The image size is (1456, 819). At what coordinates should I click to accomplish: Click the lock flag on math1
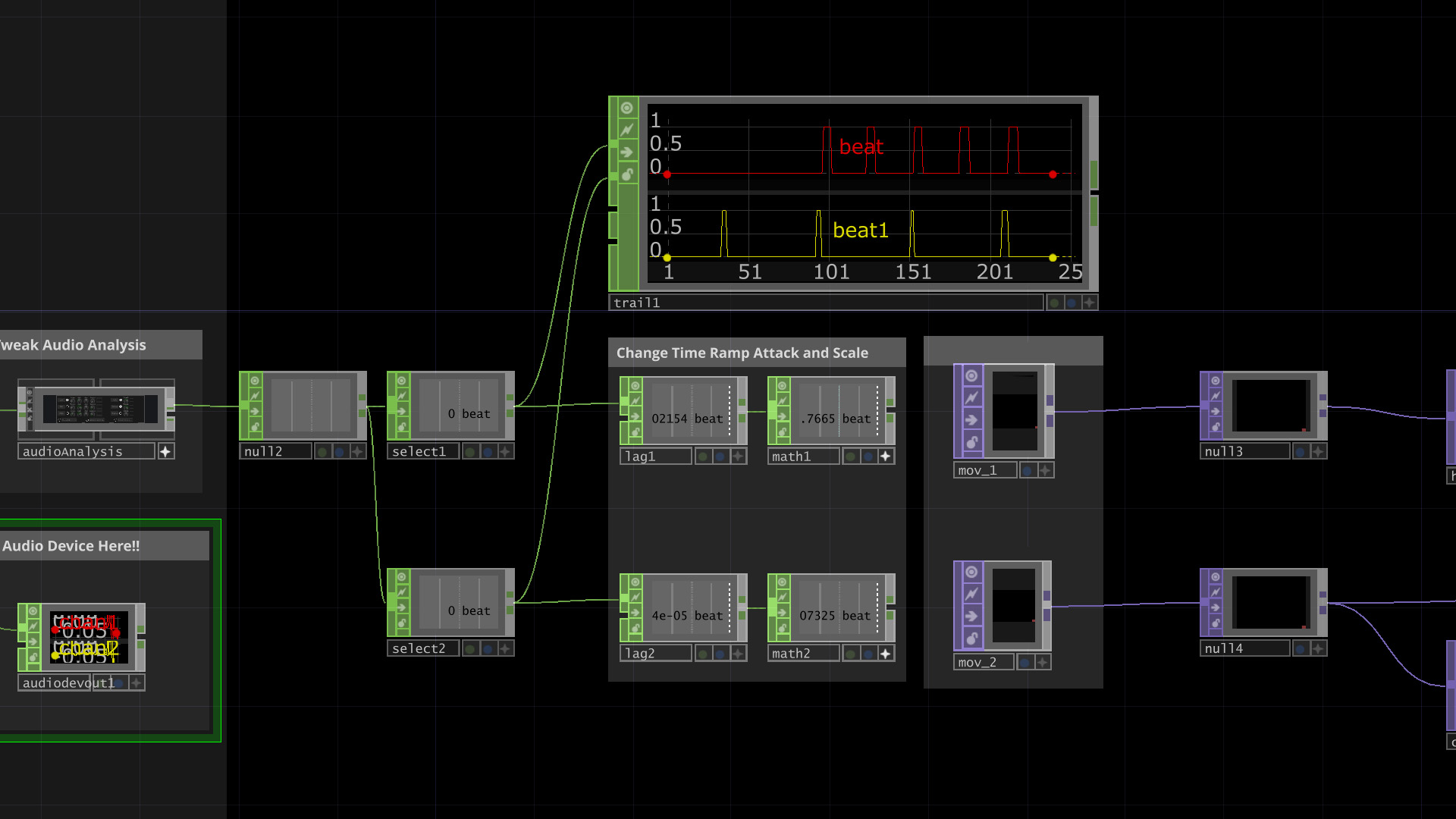782,431
